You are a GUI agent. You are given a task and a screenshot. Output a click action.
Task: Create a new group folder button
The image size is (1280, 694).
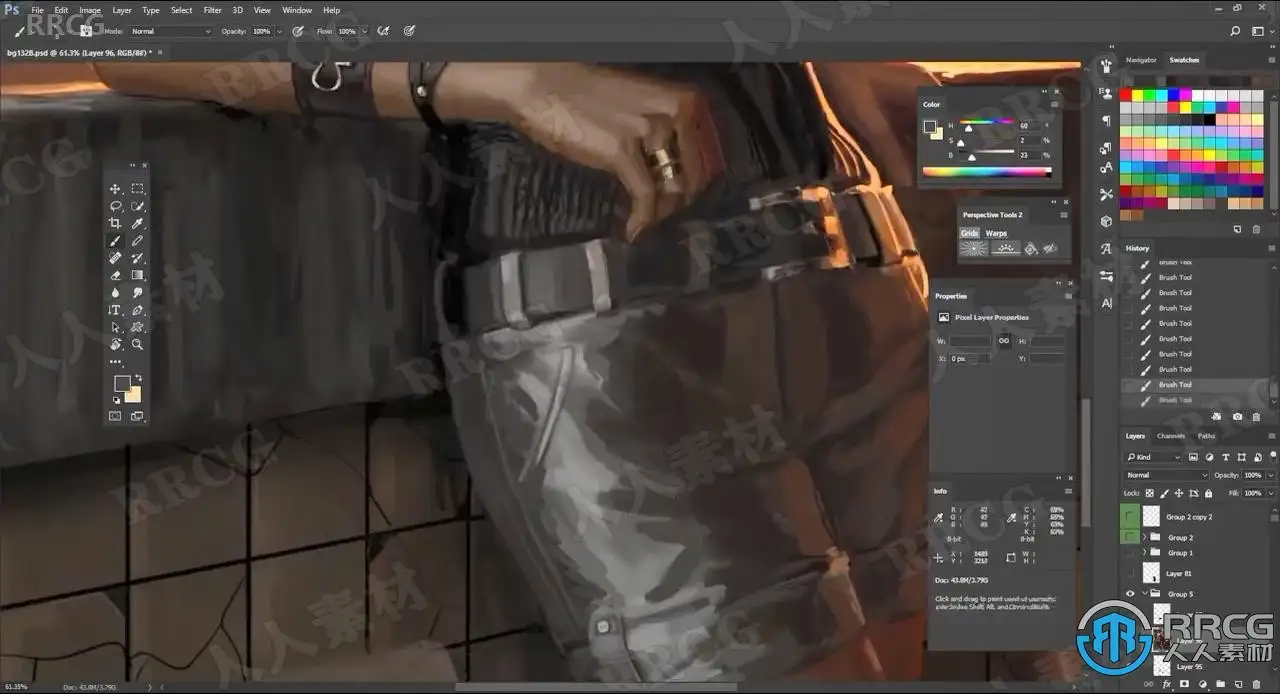coord(1220,685)
